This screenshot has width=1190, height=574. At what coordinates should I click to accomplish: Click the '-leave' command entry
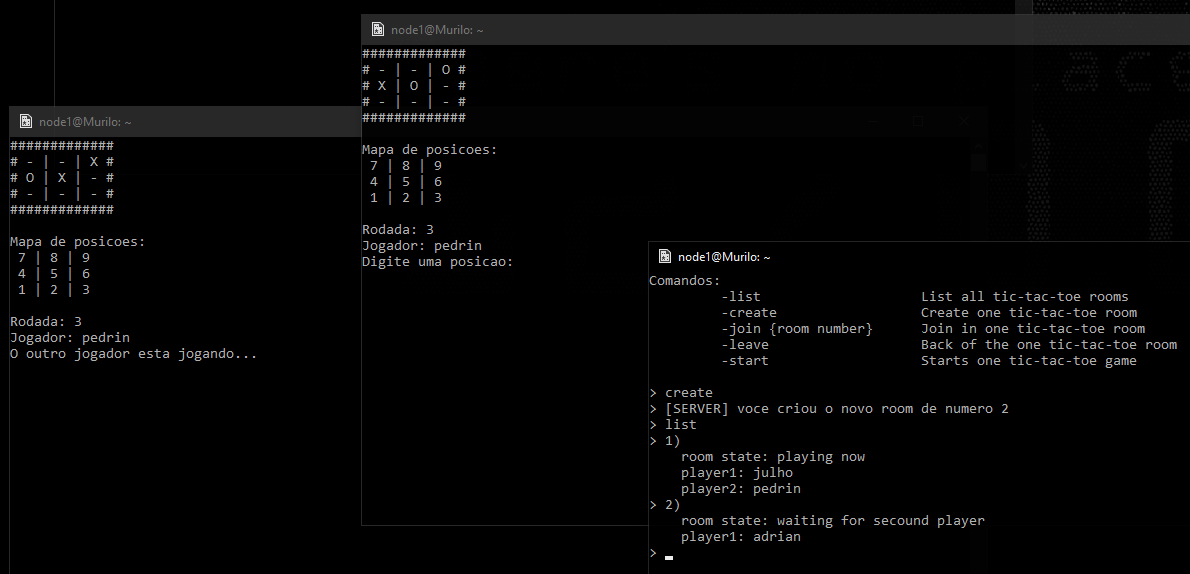pos(745,345)
